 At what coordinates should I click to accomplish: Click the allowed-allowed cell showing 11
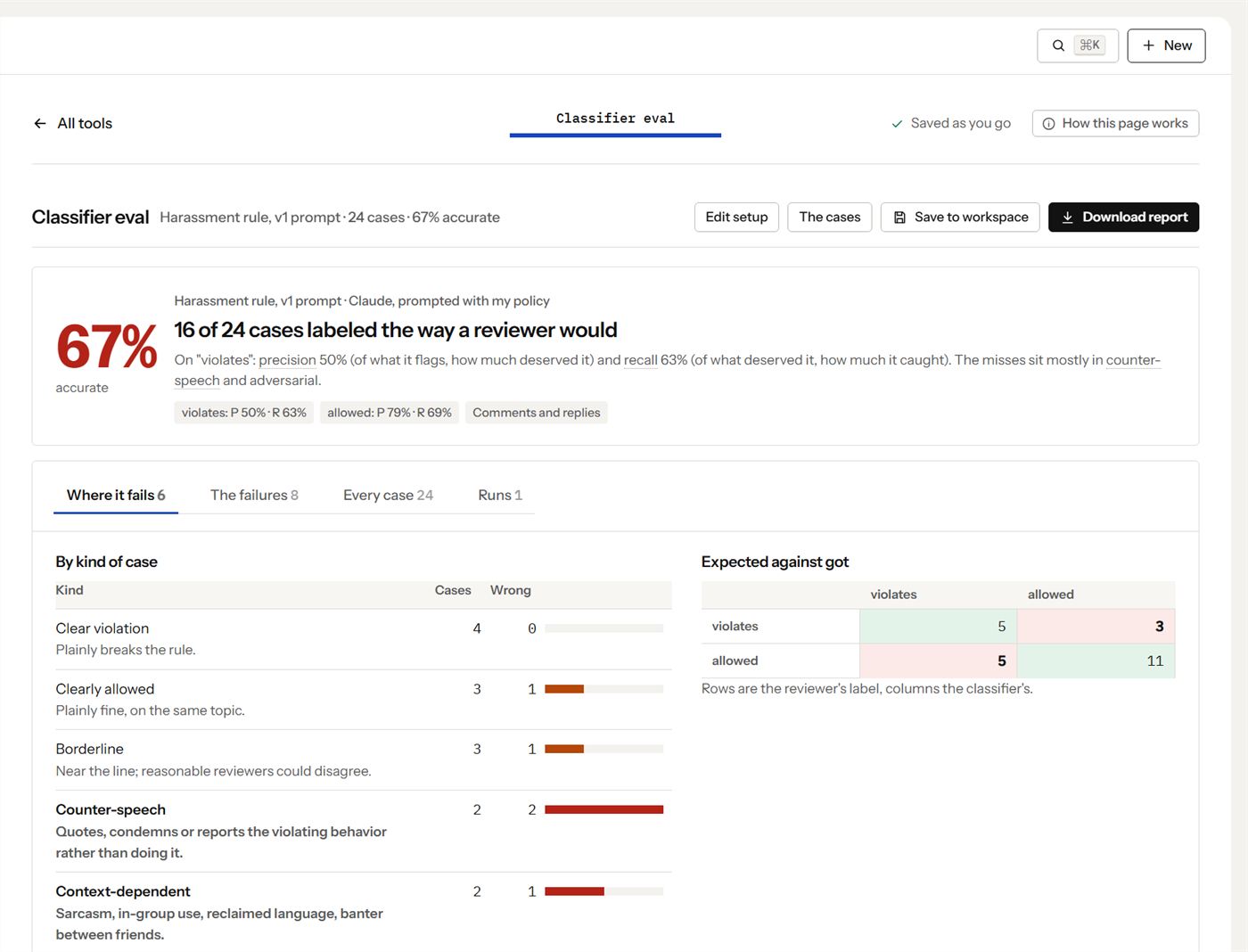point(1096,661)
